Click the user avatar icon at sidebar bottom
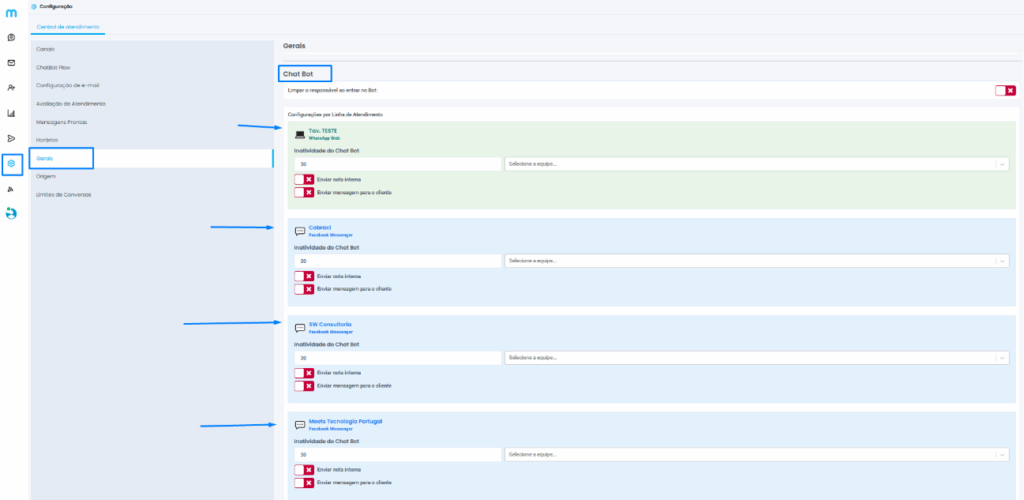Screen dimensions: 1024x500 [x=11, y=213]
